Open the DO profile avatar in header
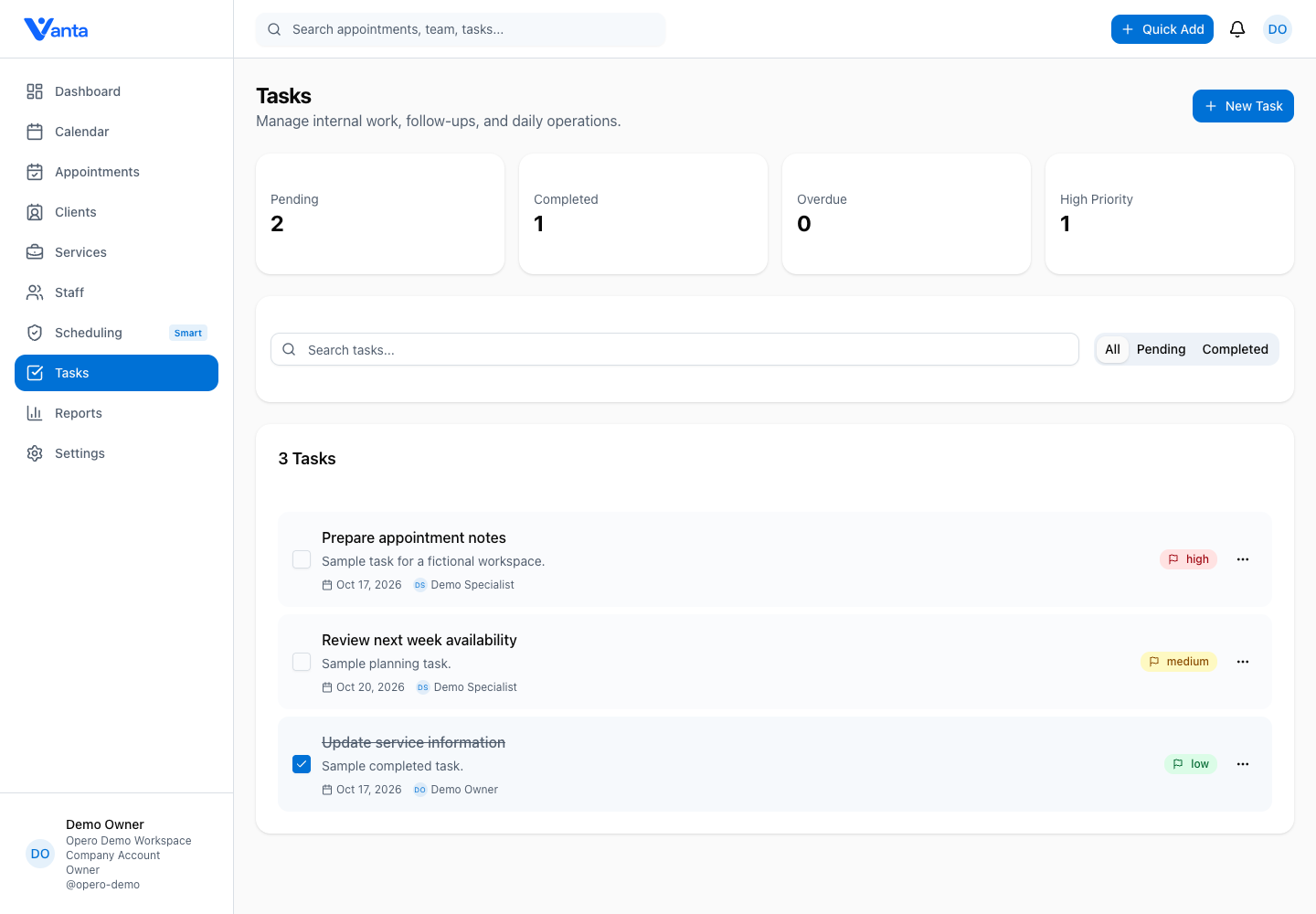The width and height of the screenshot is (1316, 914). pos(1278,29)
